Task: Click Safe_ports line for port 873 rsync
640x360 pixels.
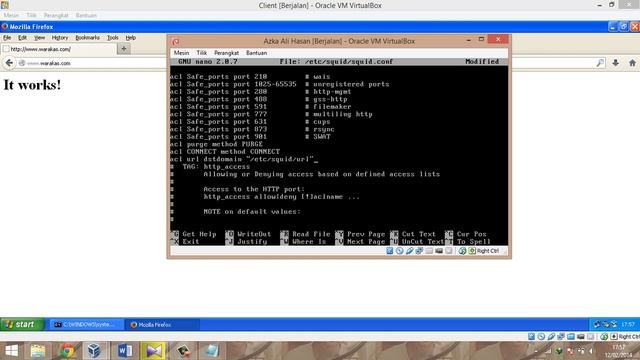Action: point(252,129)
